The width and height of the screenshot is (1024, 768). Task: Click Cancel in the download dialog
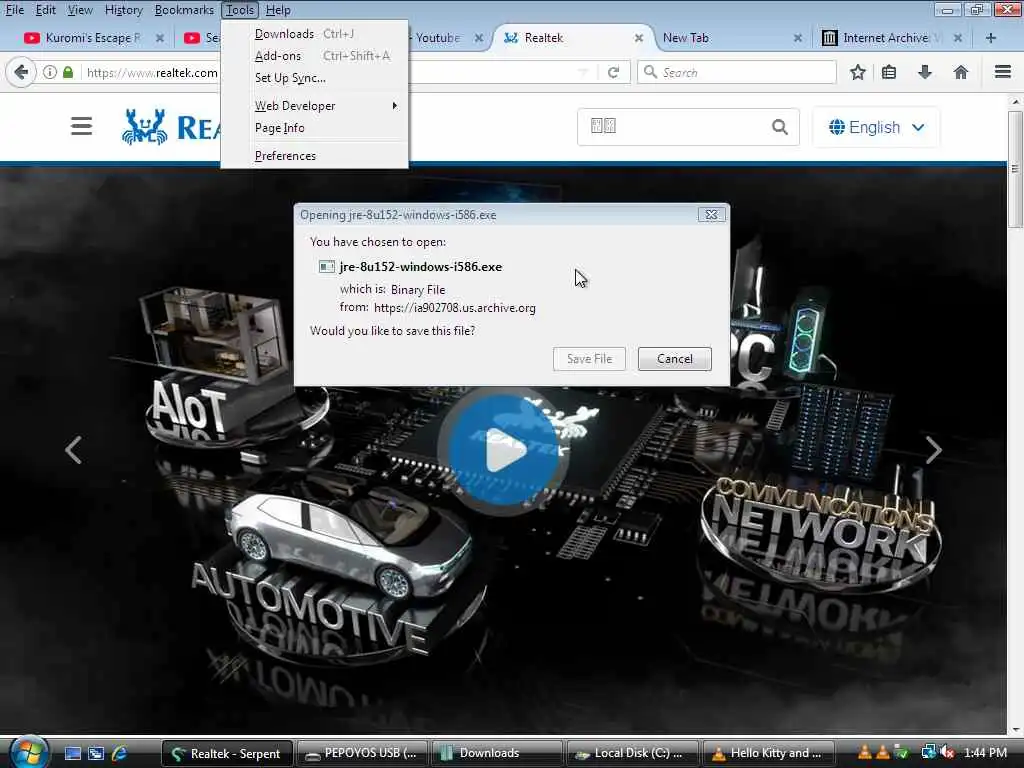pyautogui.click(x=675, y=359)
